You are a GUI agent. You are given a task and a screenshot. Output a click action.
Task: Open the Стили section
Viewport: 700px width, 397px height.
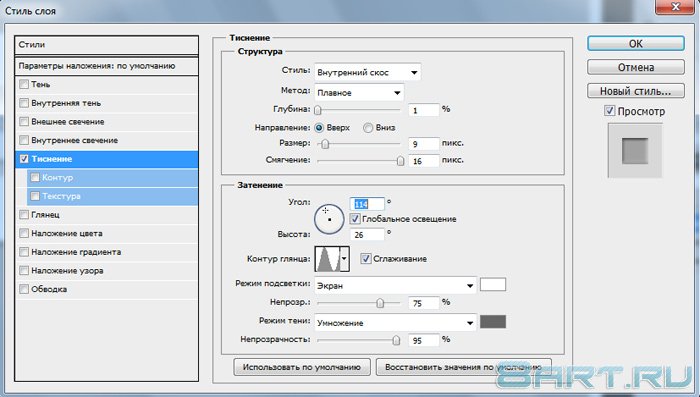pos(107,45)
